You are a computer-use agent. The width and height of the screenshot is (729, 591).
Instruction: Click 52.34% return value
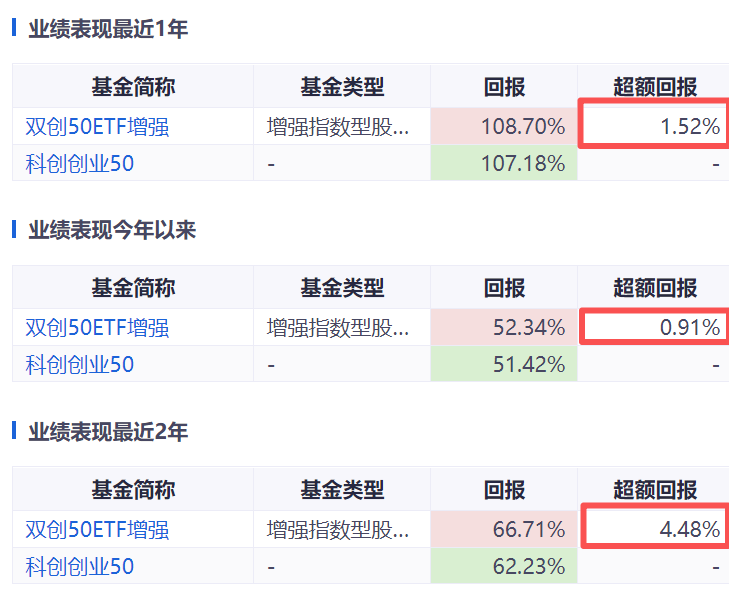[x=529, y=327]
